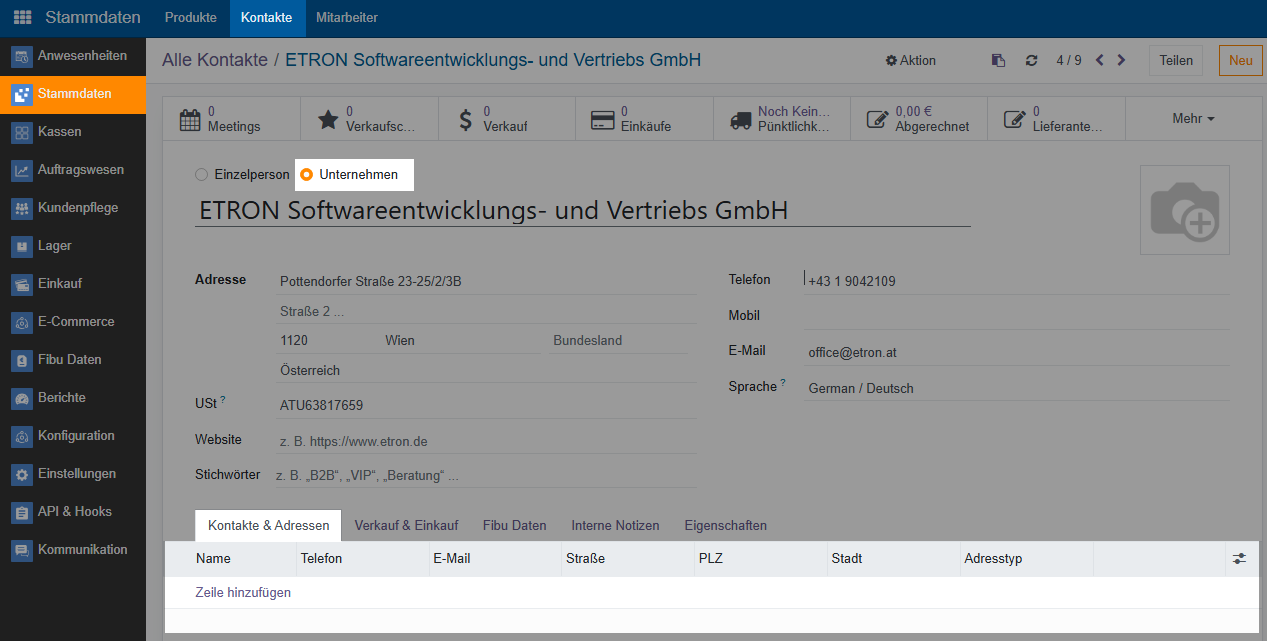The image size is (1267, 641).
Task: Open the Produkte menu item
Action: click(190, 18)
